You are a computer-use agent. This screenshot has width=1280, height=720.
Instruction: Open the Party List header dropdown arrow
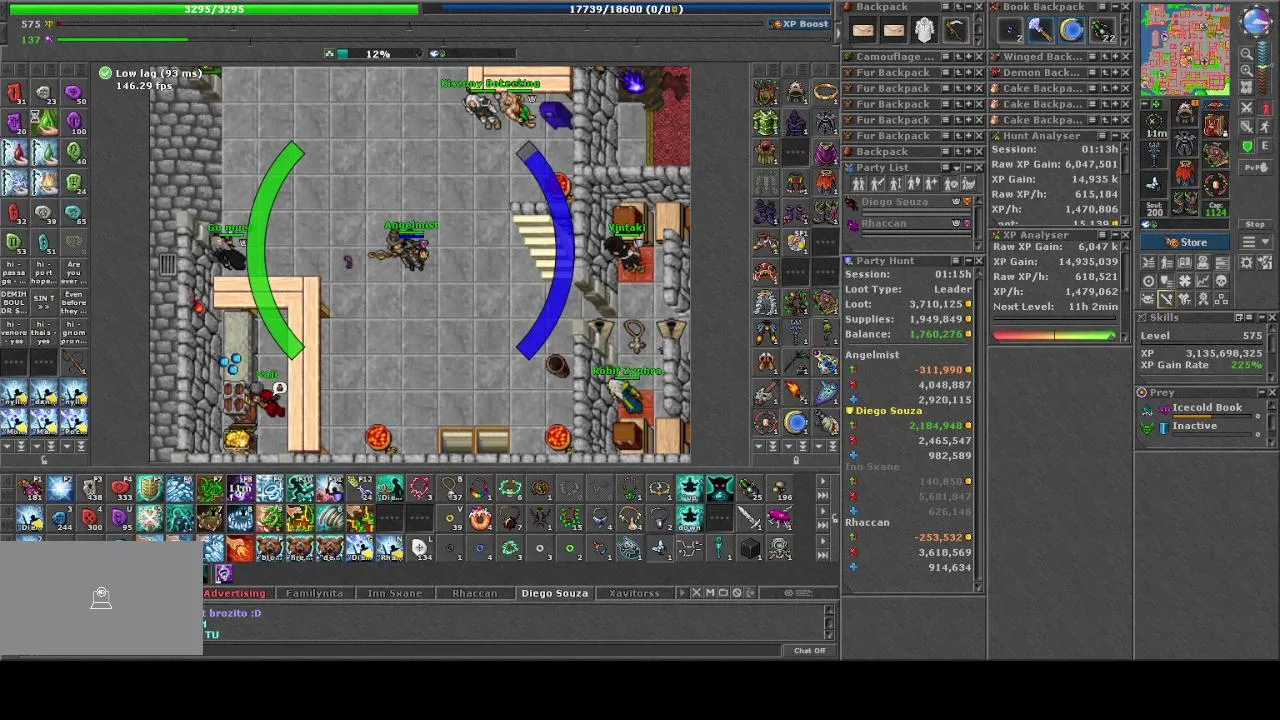(957, 167)
